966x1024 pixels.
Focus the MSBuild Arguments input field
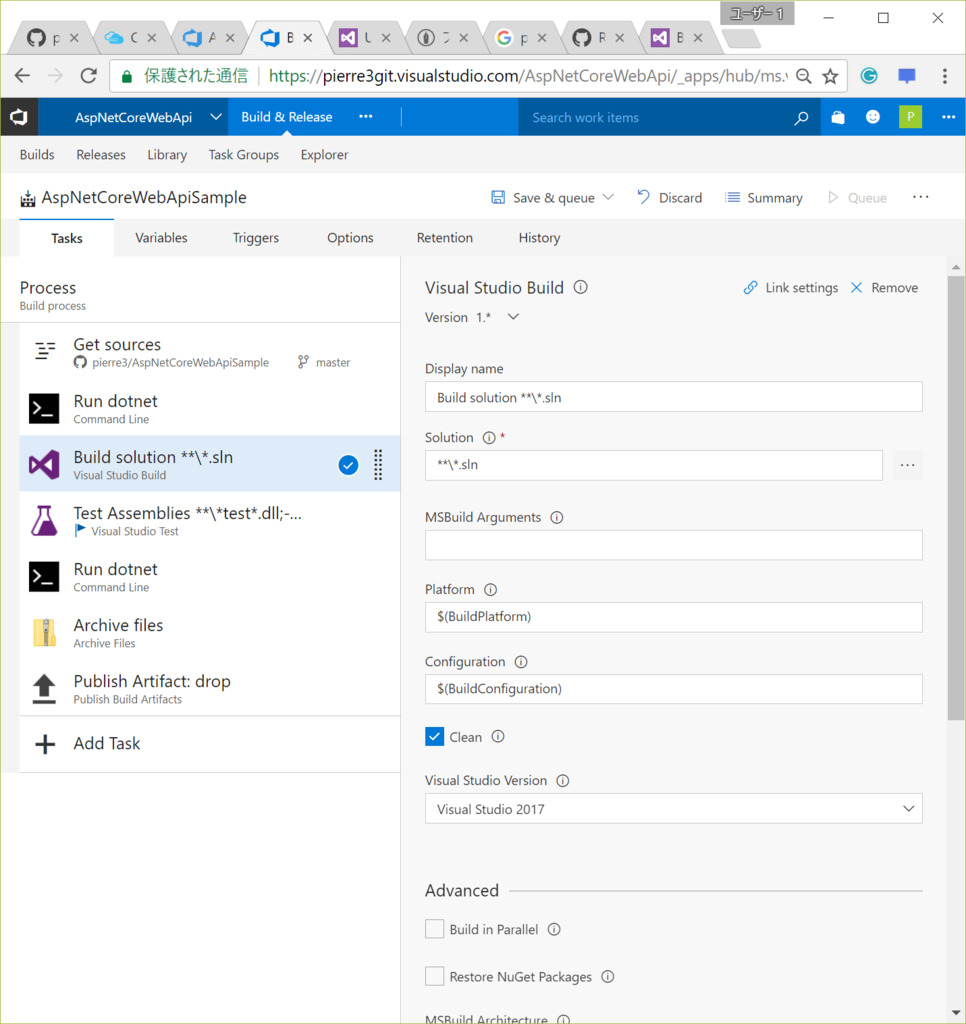point(673,545)
